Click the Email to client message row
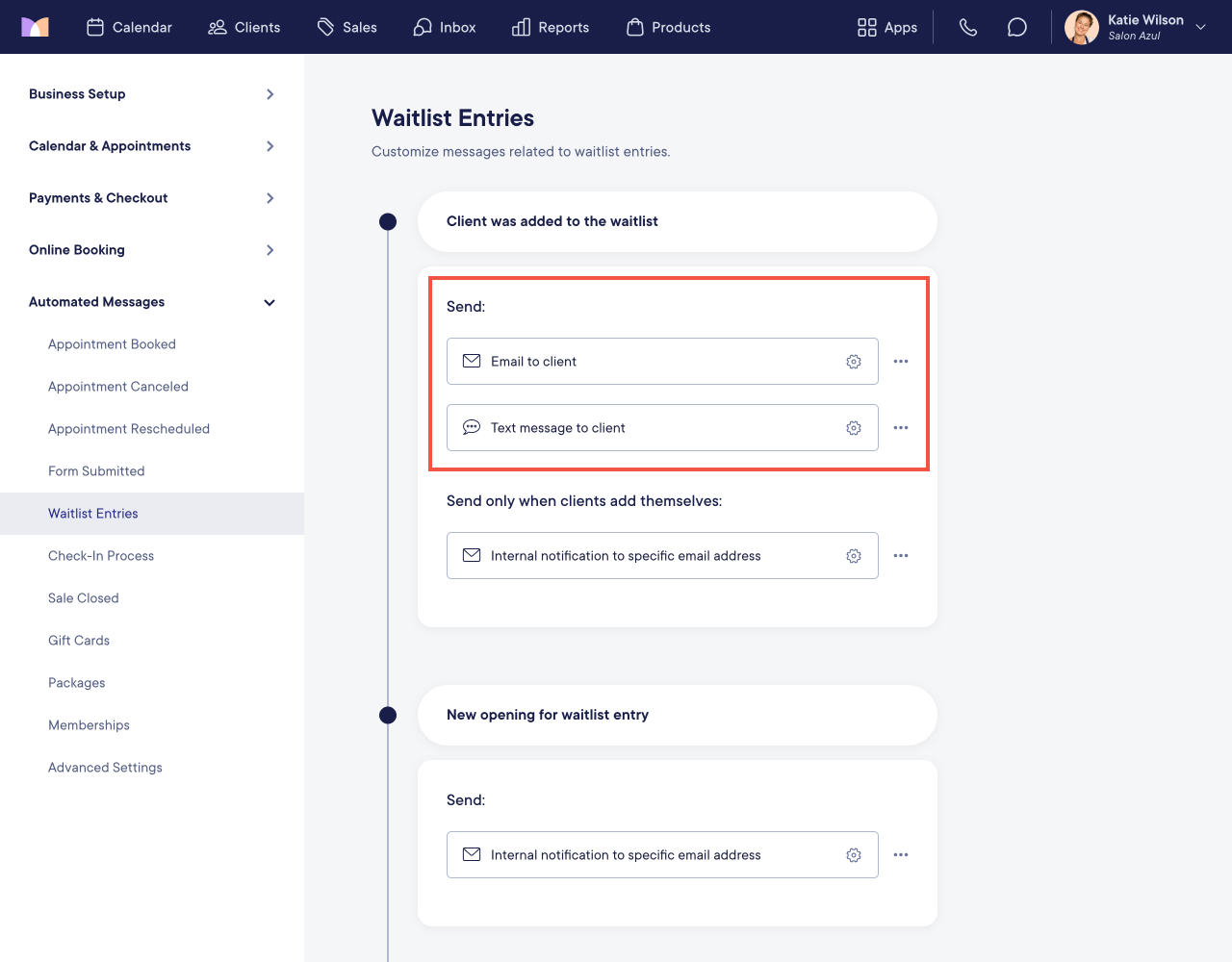 (662, 362)
